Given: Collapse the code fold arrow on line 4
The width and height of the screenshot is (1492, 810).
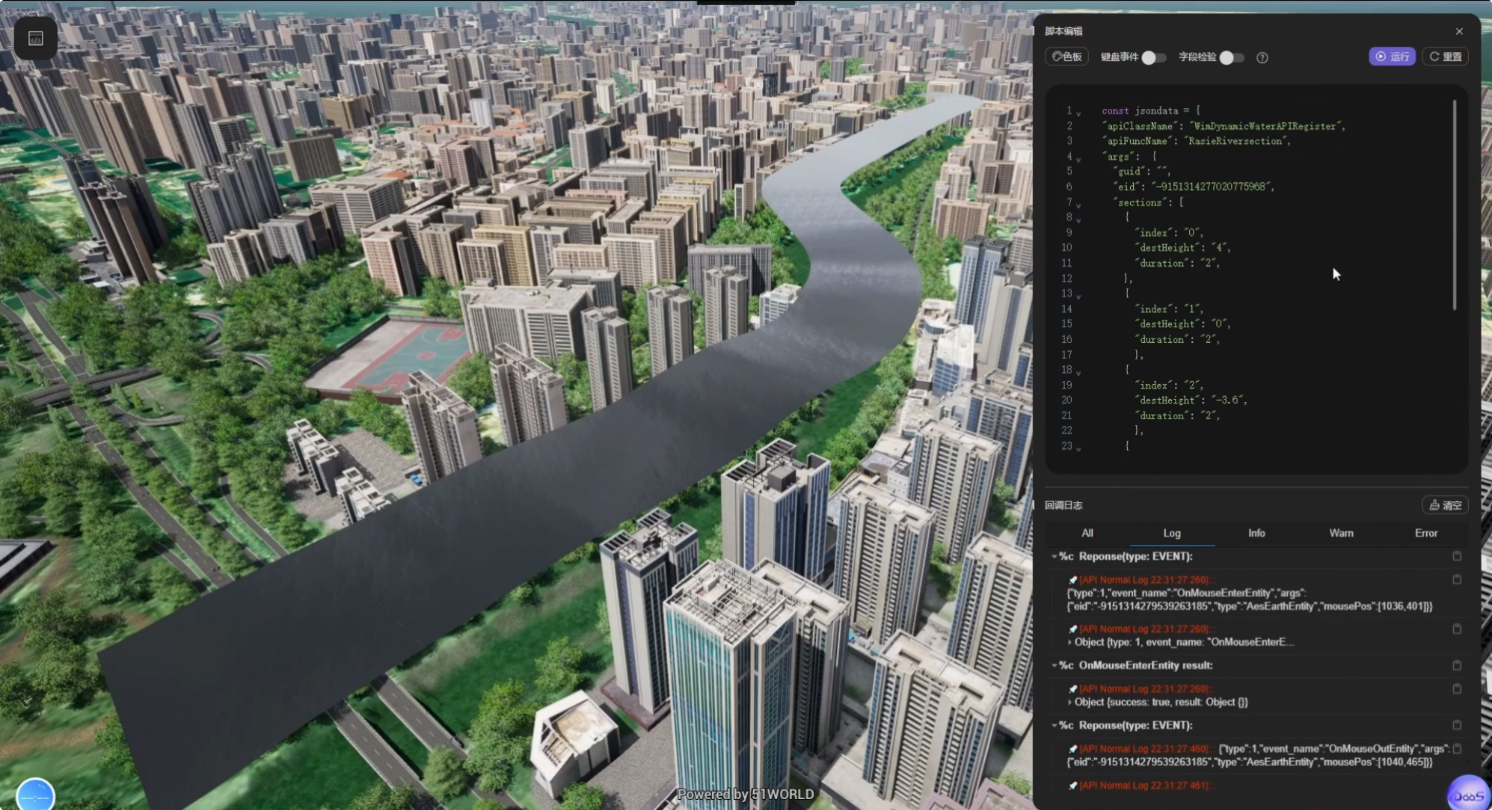Looking at the screenshot, I should (x=1078, y=158).
